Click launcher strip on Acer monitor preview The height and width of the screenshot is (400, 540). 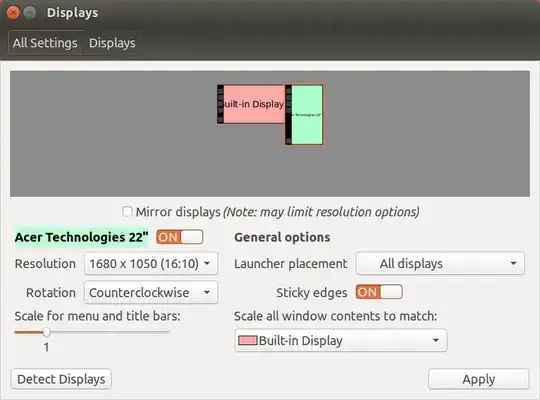click(288, 115)
